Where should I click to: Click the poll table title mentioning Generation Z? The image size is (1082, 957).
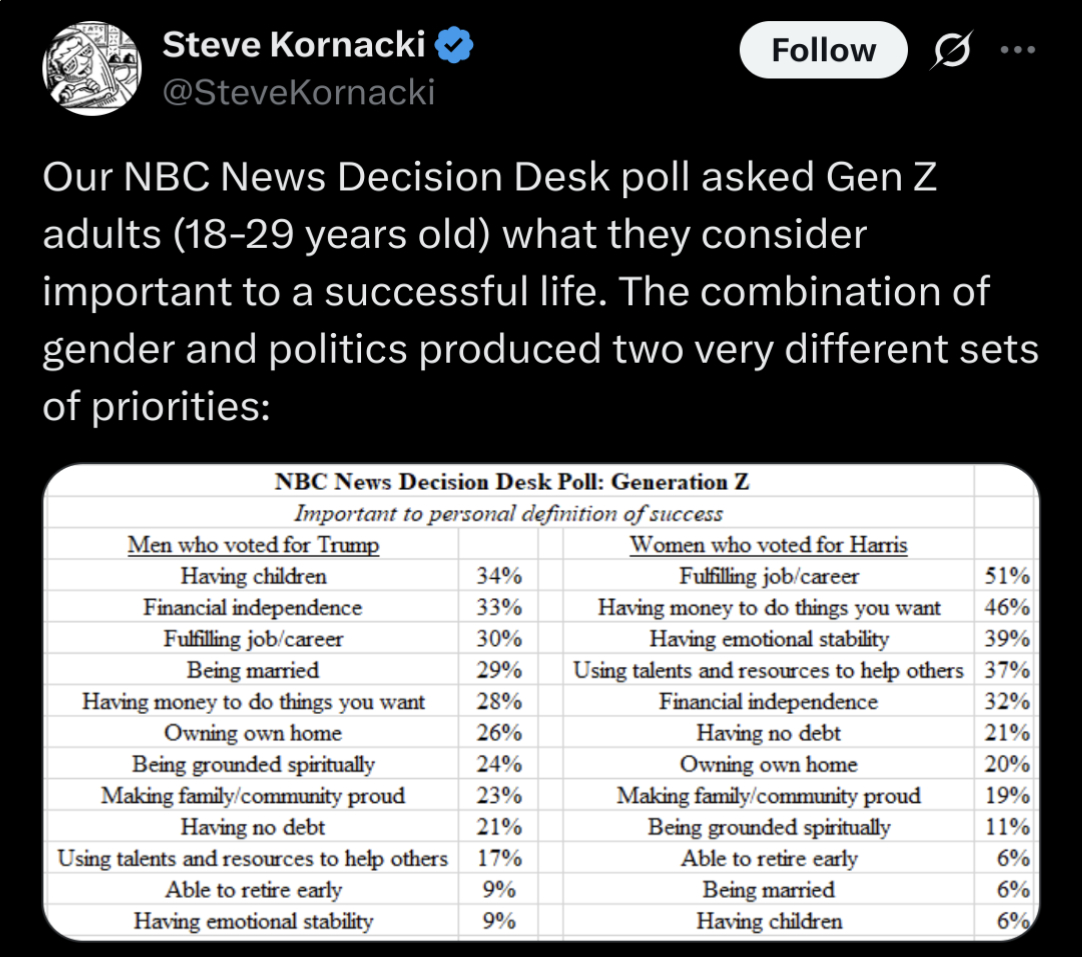coord(511,482)
